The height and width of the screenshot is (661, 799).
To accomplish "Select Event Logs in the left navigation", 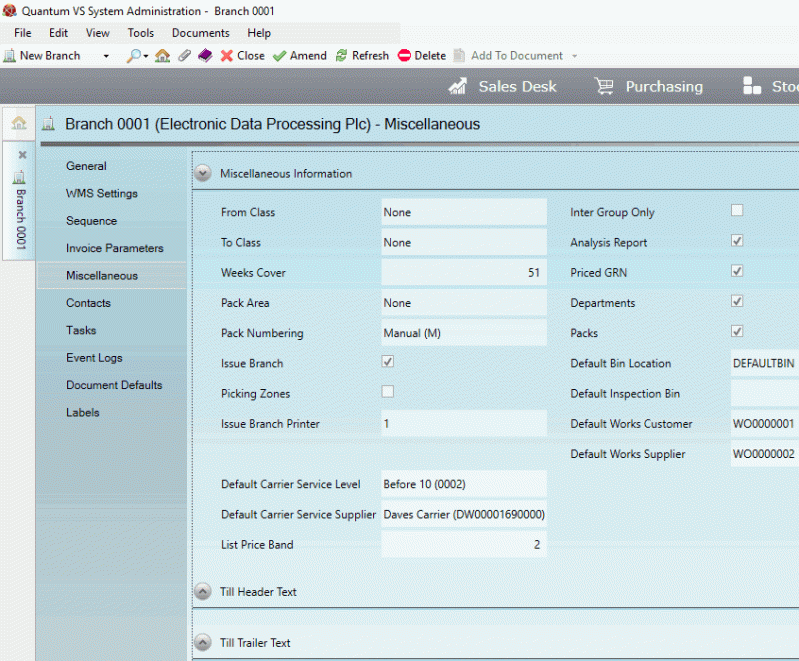I will tap(94, 358).
